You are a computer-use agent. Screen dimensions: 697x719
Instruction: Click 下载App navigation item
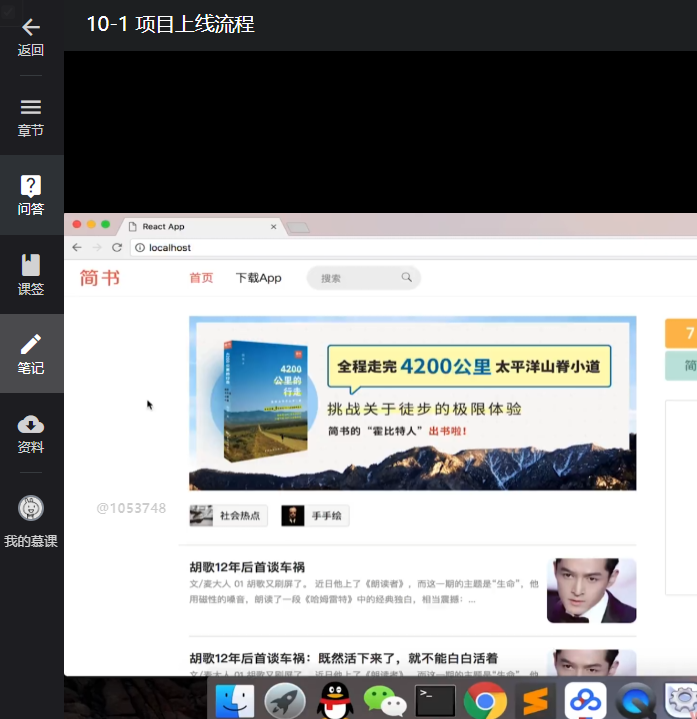click(x=259, y=278)
